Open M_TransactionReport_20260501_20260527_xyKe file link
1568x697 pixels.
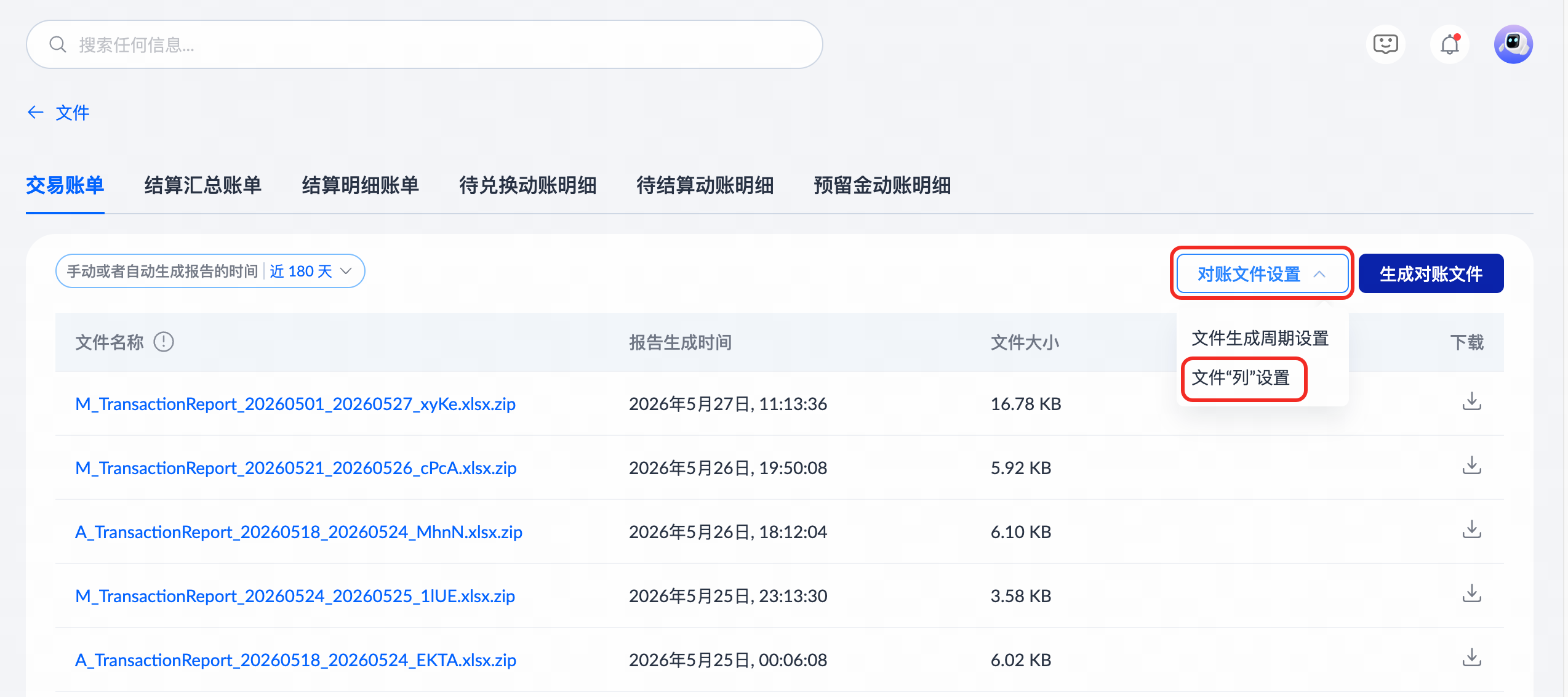(x=295, y=404)
